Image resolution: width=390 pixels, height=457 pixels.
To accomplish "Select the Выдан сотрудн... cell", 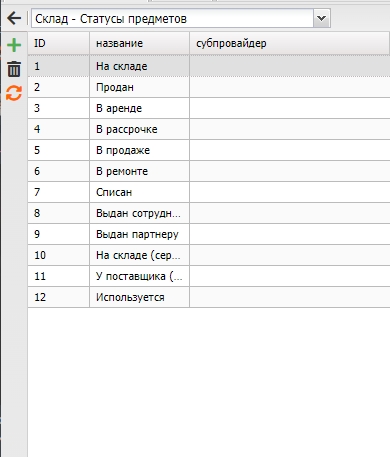I will point(139,213).
